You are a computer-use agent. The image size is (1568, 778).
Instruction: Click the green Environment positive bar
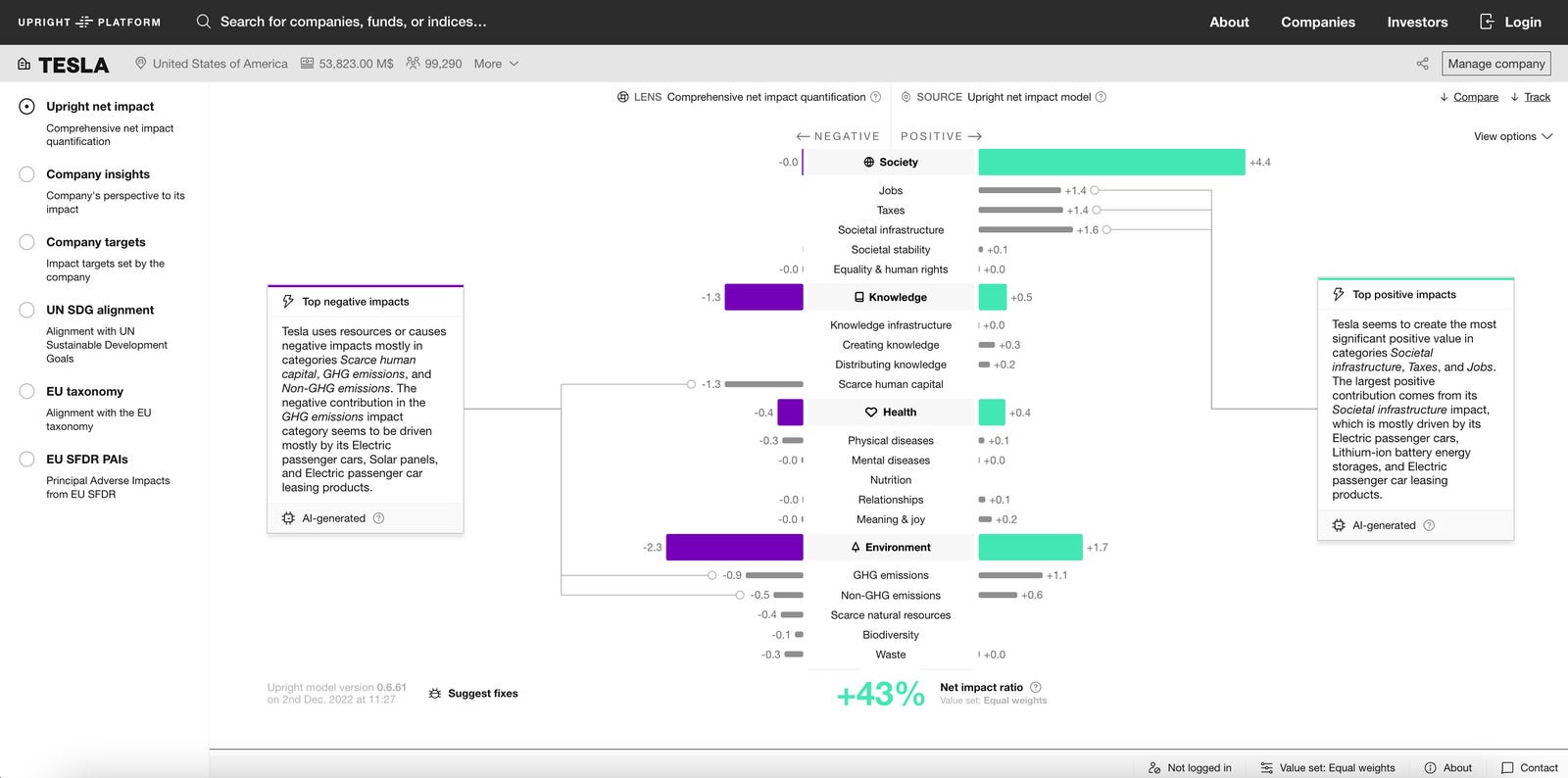point(1030,548)
